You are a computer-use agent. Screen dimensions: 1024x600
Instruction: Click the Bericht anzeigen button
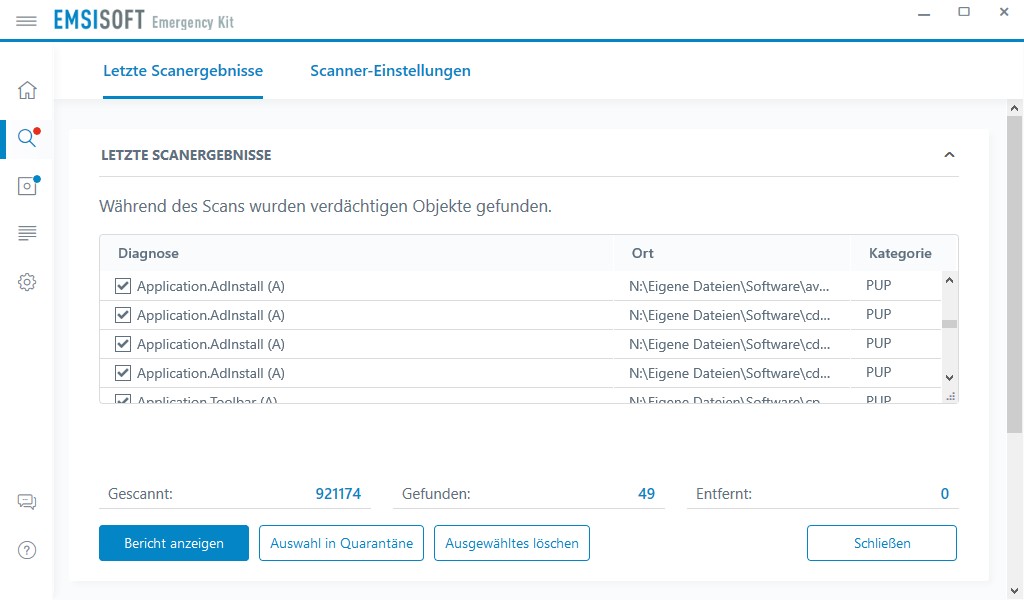coord(173,543)
